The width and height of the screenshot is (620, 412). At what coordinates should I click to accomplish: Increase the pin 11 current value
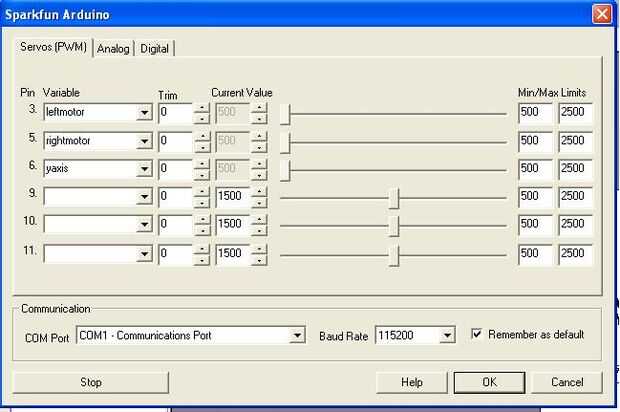(x=259, y=249)
